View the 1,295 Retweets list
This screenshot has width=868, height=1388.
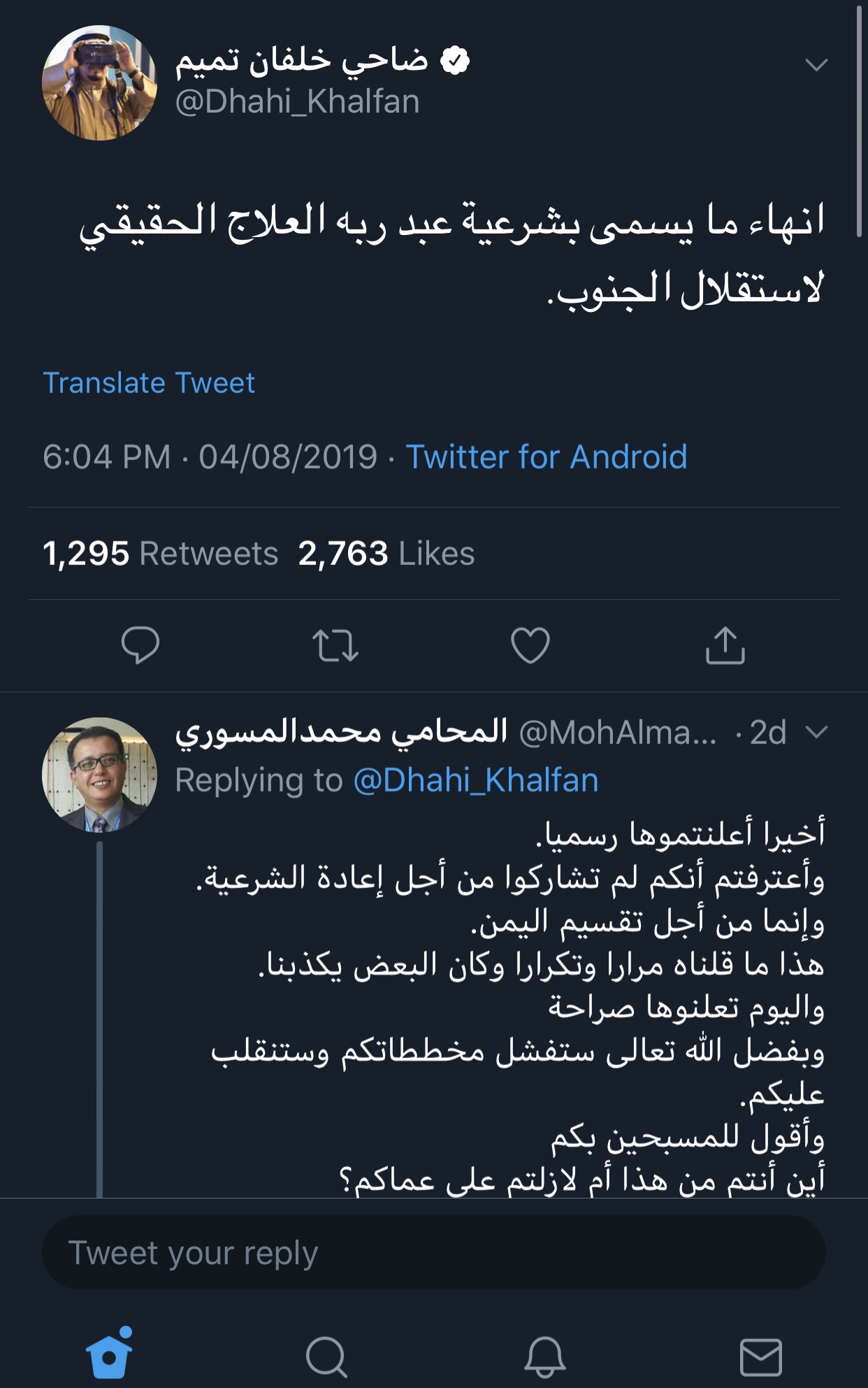(161, 554)
